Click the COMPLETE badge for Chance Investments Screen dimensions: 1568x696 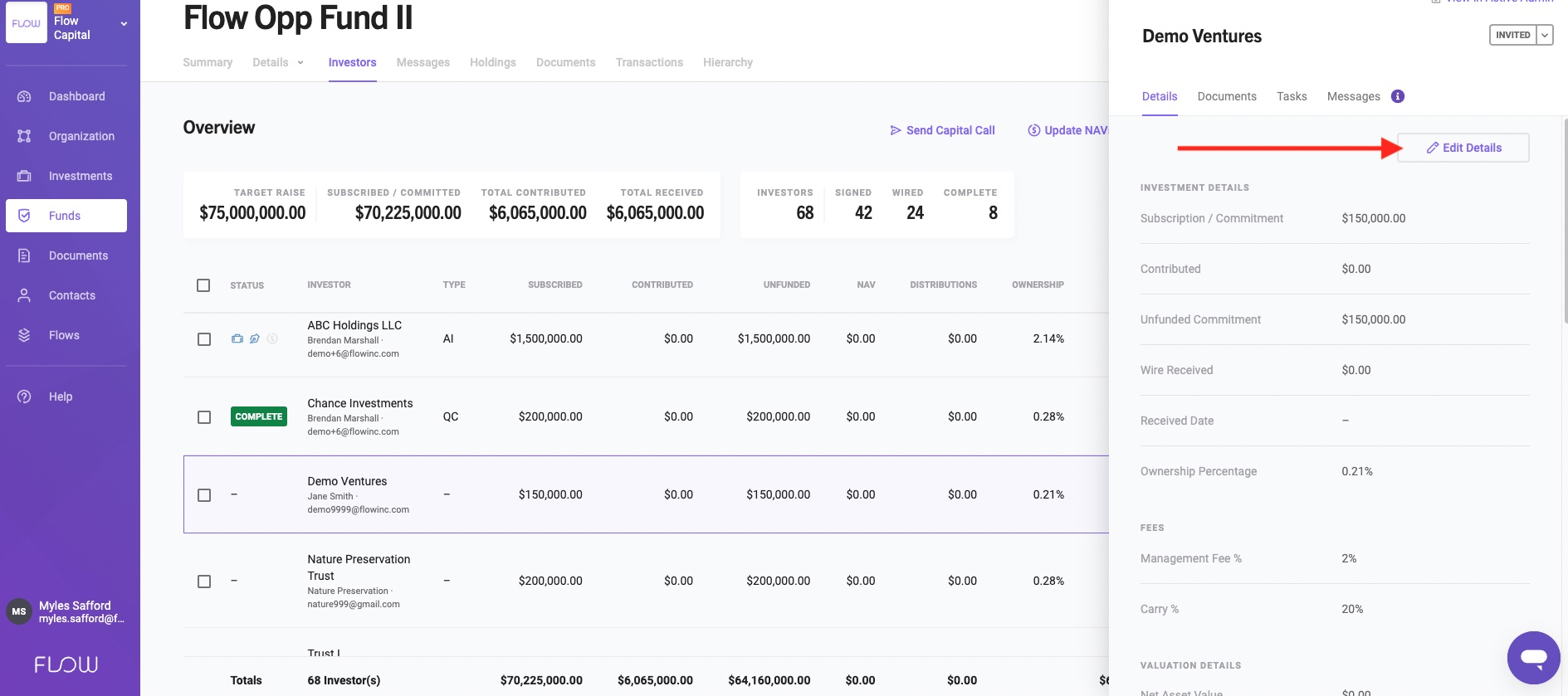259,416
